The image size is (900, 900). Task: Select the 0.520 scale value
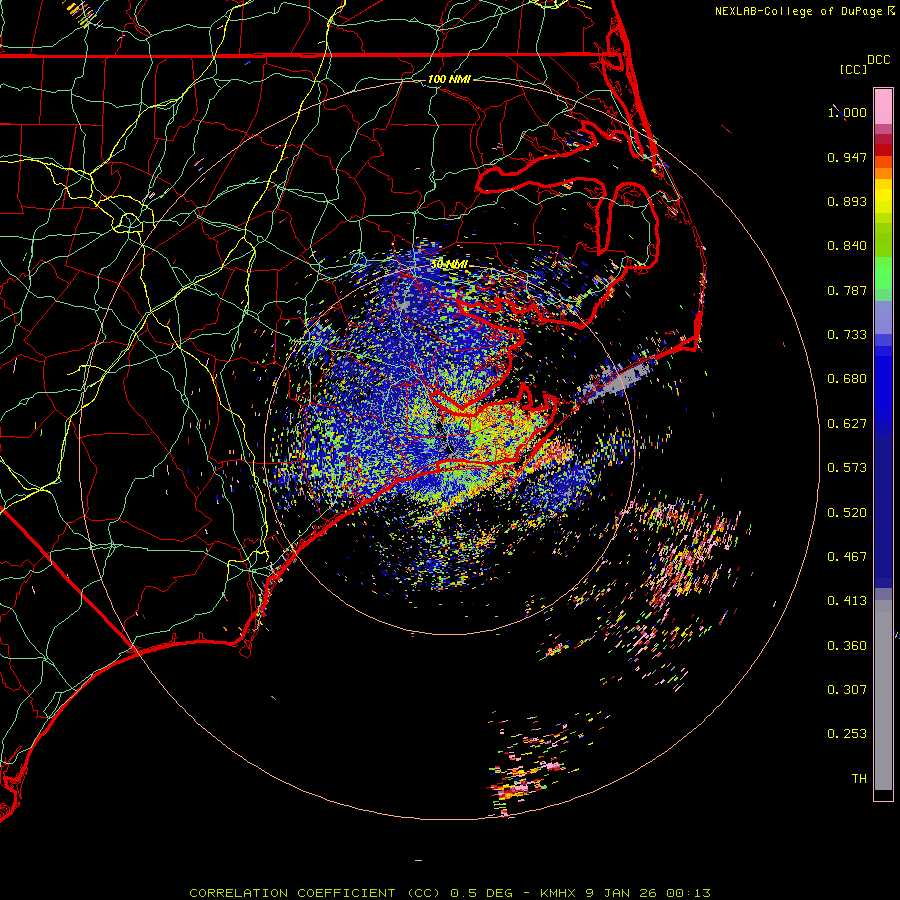pyautogui.click(x=847, y=513)
